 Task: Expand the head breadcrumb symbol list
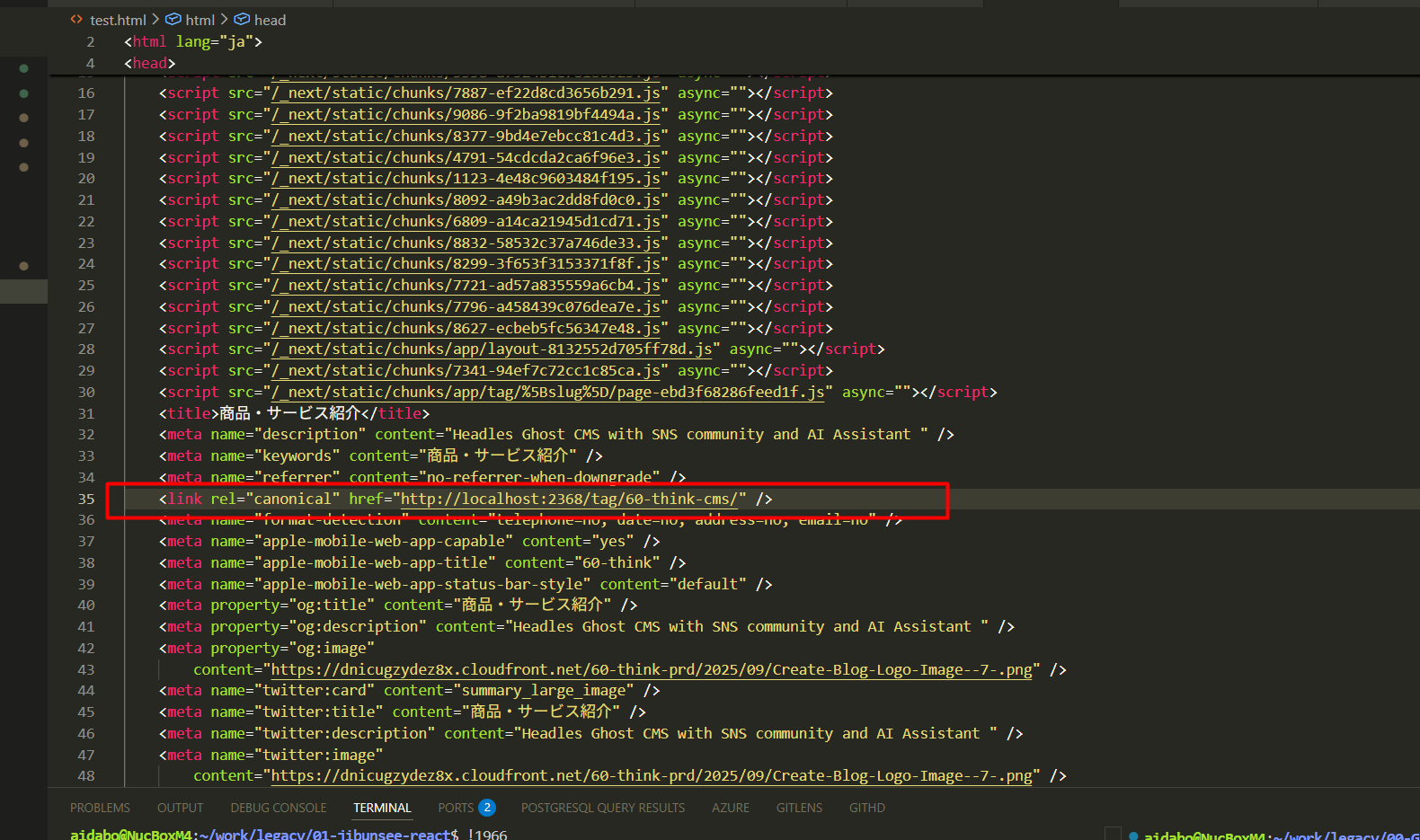point(270,20)
